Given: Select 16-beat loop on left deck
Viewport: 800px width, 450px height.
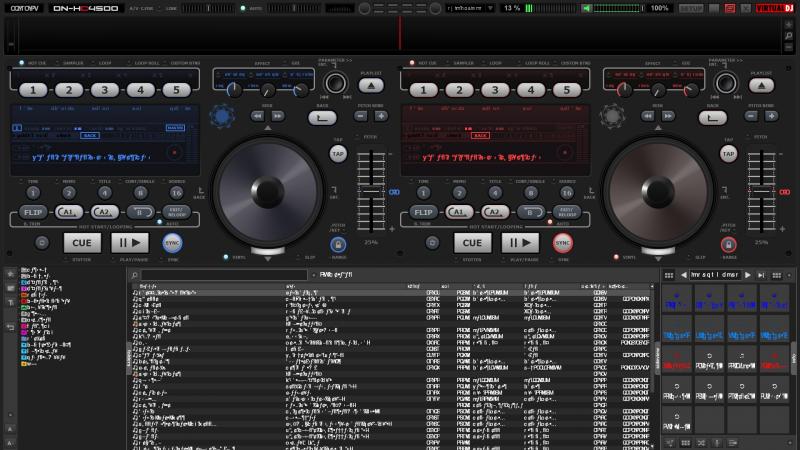Looking at the screenshot, I should point(176,193).
